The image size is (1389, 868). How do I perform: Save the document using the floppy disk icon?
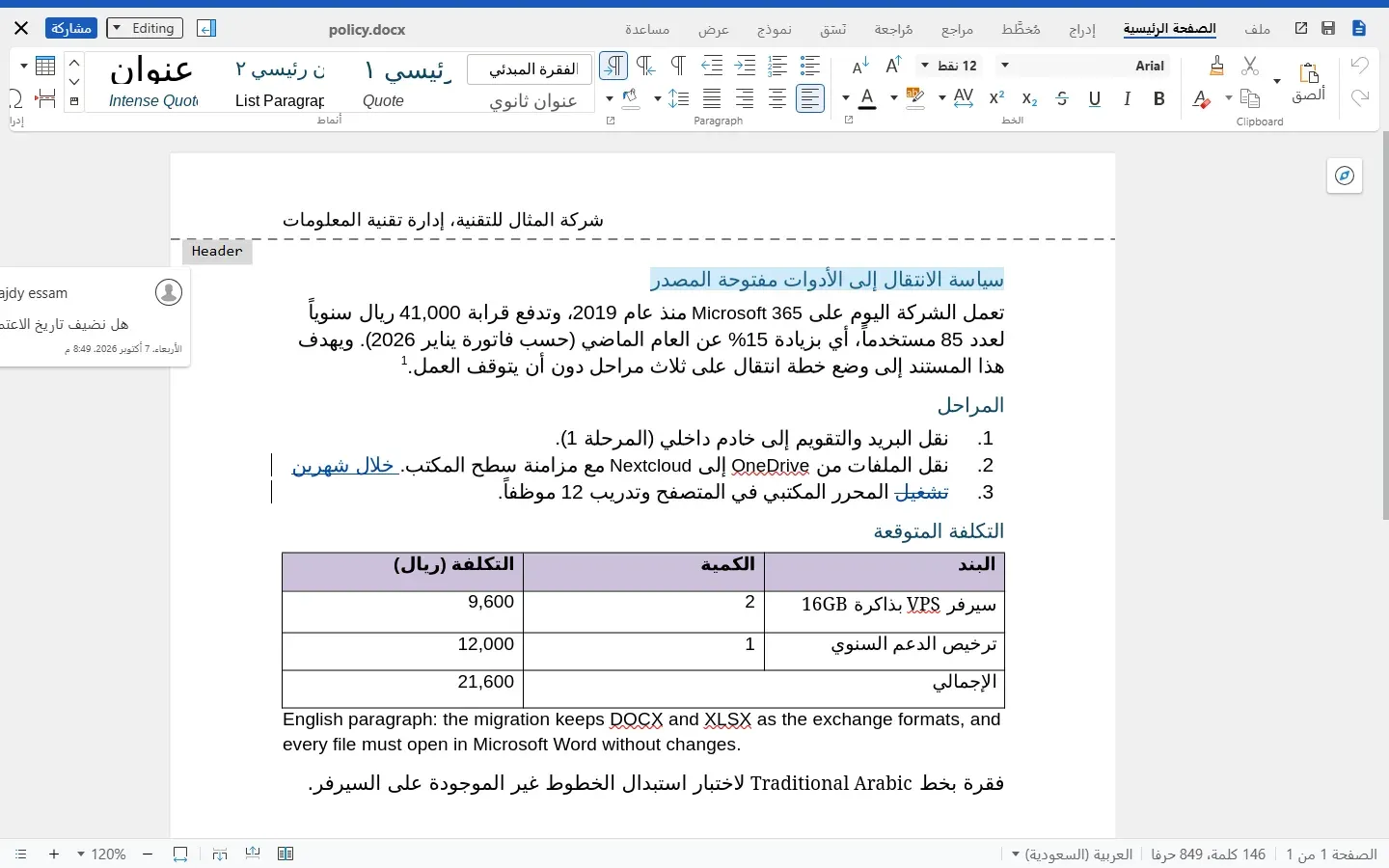coord(1328,29)
